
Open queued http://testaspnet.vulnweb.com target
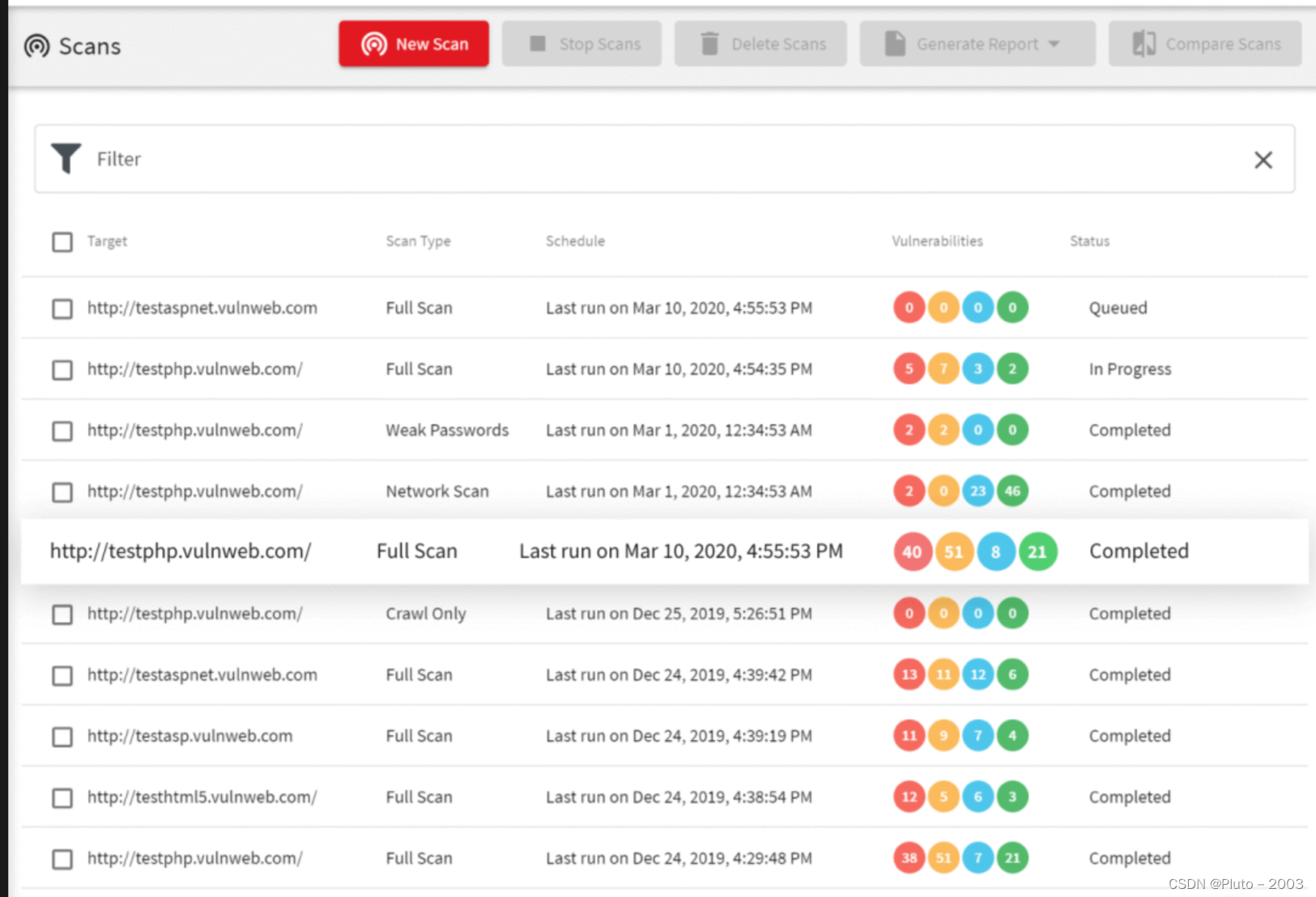pos(202,308)
